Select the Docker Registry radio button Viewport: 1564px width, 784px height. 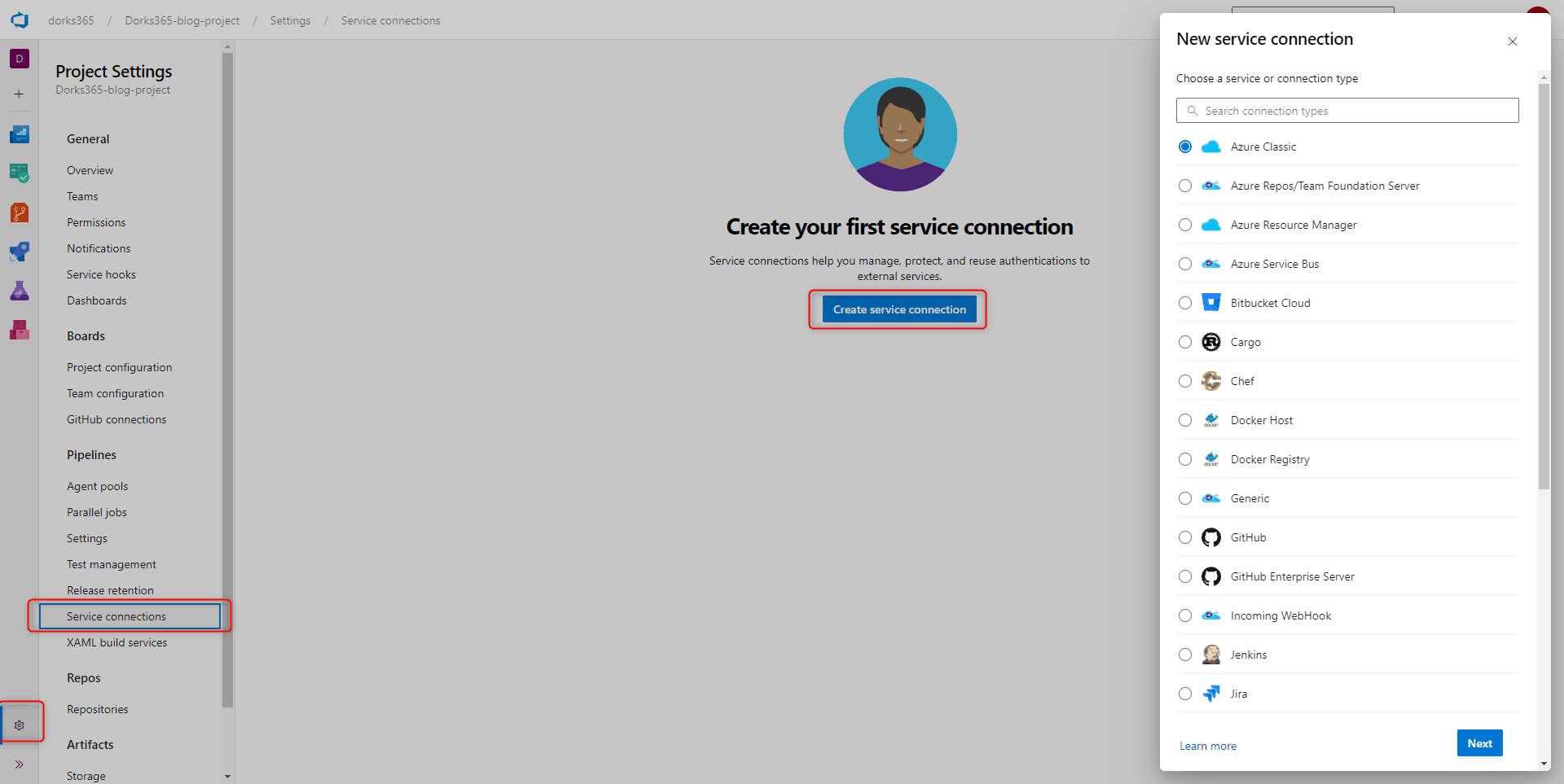[1185, 459]
